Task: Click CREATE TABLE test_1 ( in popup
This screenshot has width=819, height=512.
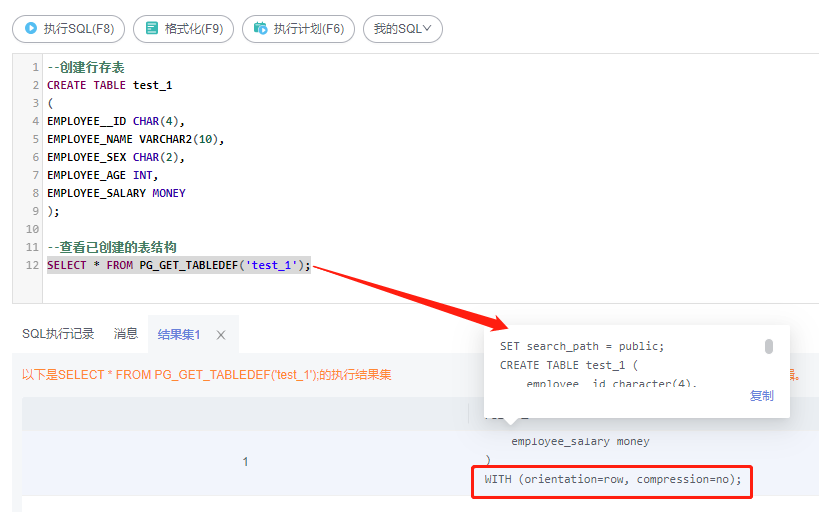Action: [x=569, y=365]
